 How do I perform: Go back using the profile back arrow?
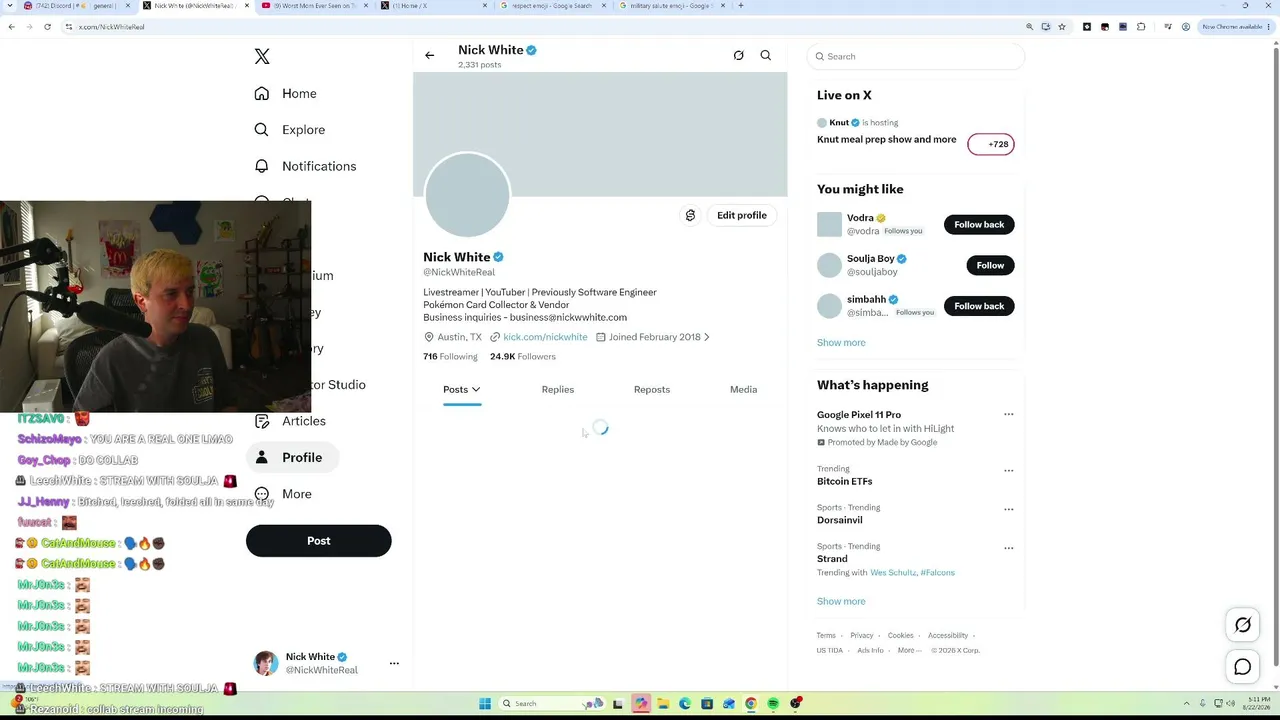(430, 56)
